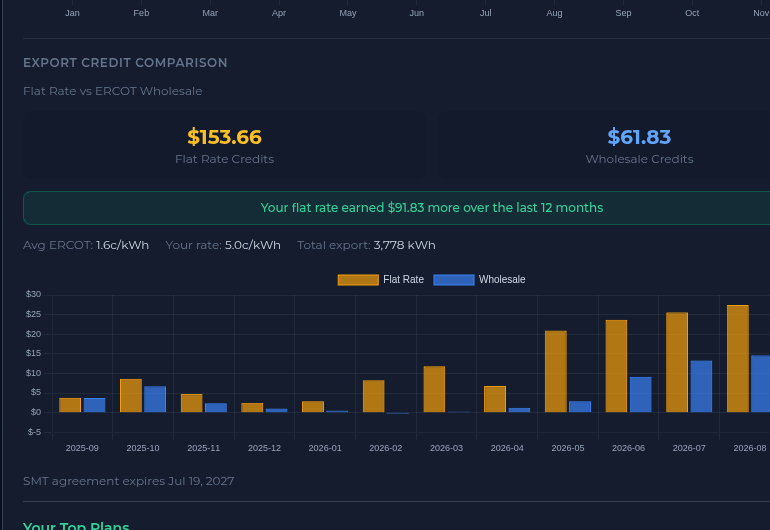Click the 'Total export: 3,778 kWh' value
This screenshot has width=770, height=530.
[x=366, y=245]
